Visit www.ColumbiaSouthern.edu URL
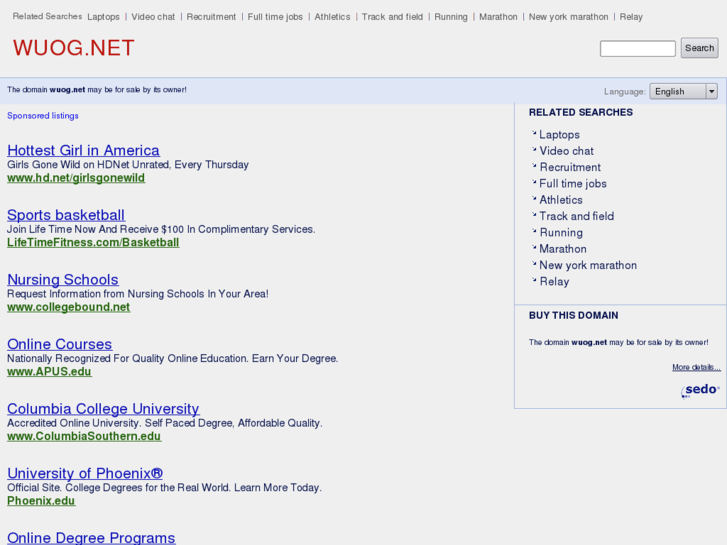The height and width of the screenshot is (545, 727). click(84, 436)
